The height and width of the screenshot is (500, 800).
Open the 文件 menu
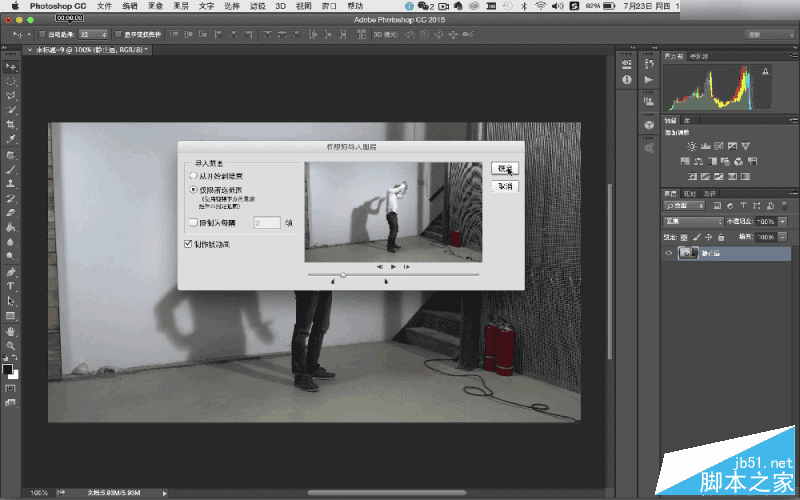(x=104, y=6)
